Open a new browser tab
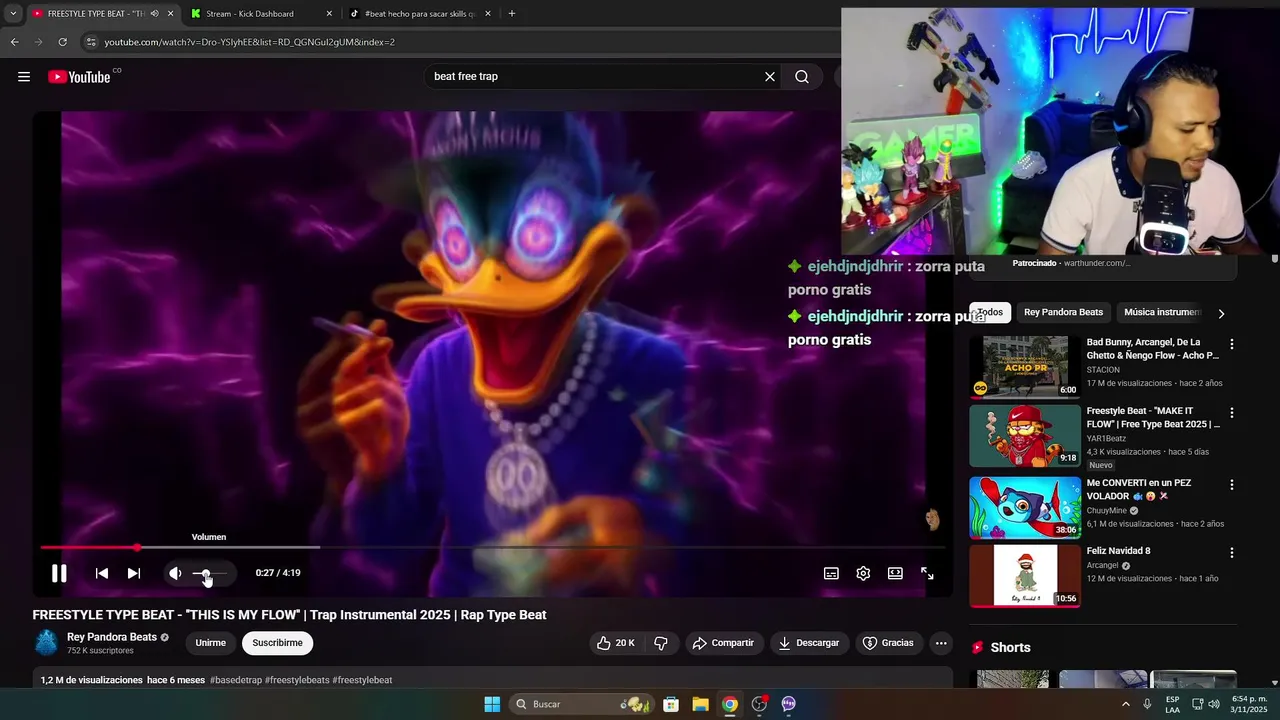 pos(512,14)
